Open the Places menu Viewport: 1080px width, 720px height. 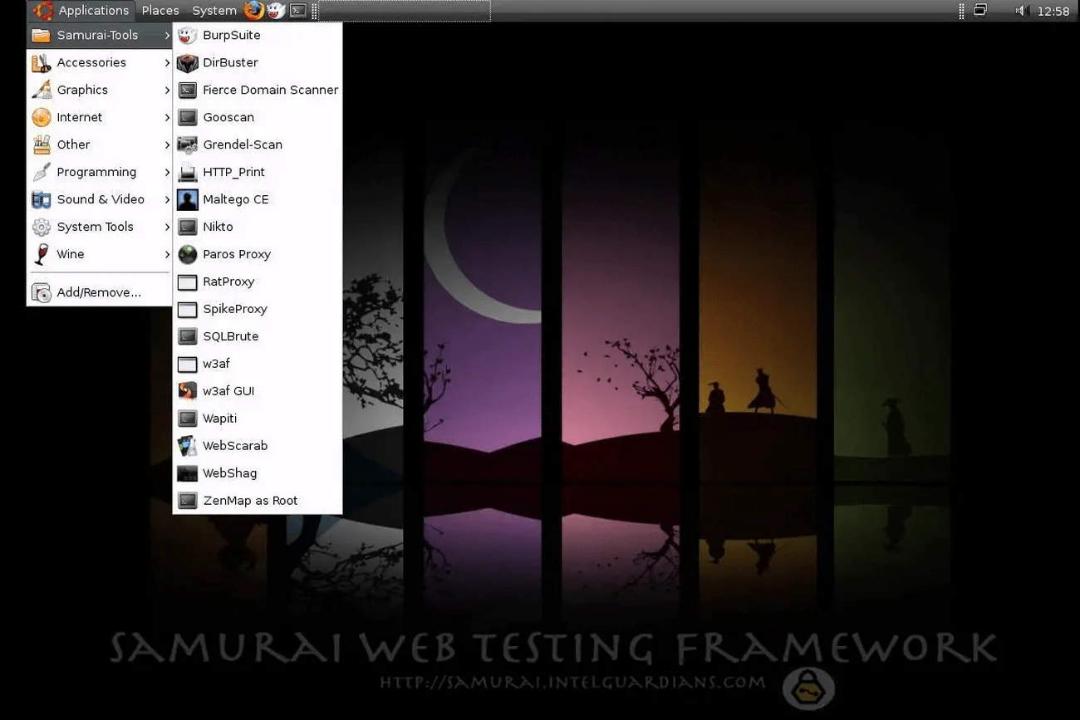(x=160, y=10)
